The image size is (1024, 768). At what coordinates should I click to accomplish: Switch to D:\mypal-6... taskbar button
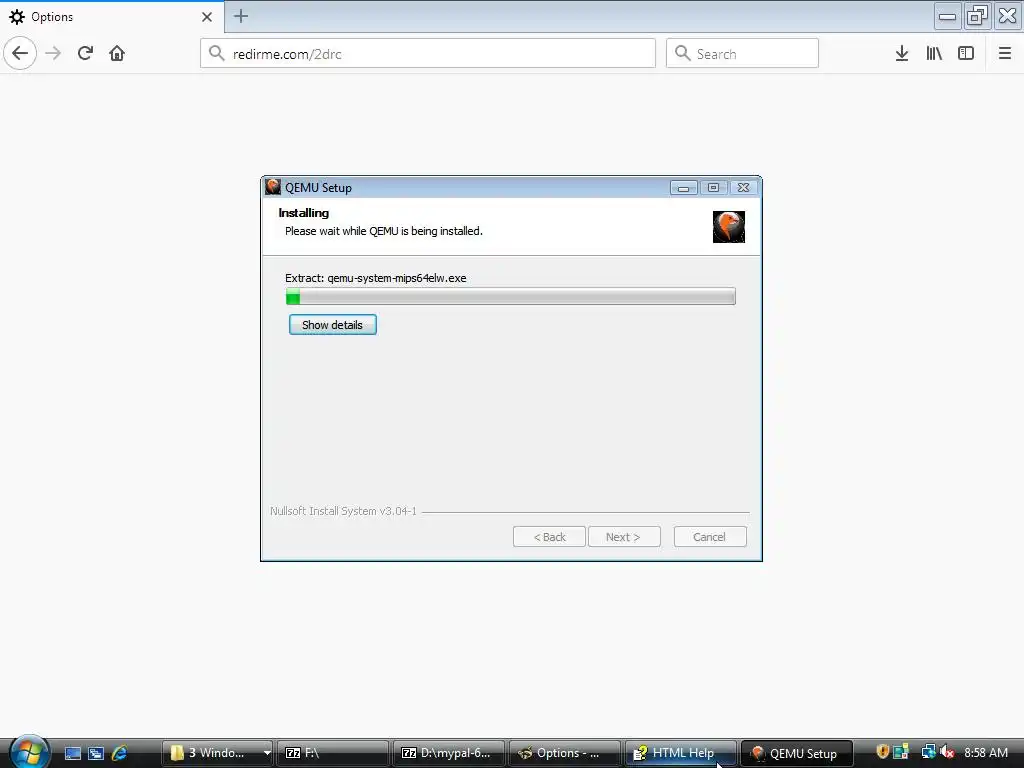point(449,753)
